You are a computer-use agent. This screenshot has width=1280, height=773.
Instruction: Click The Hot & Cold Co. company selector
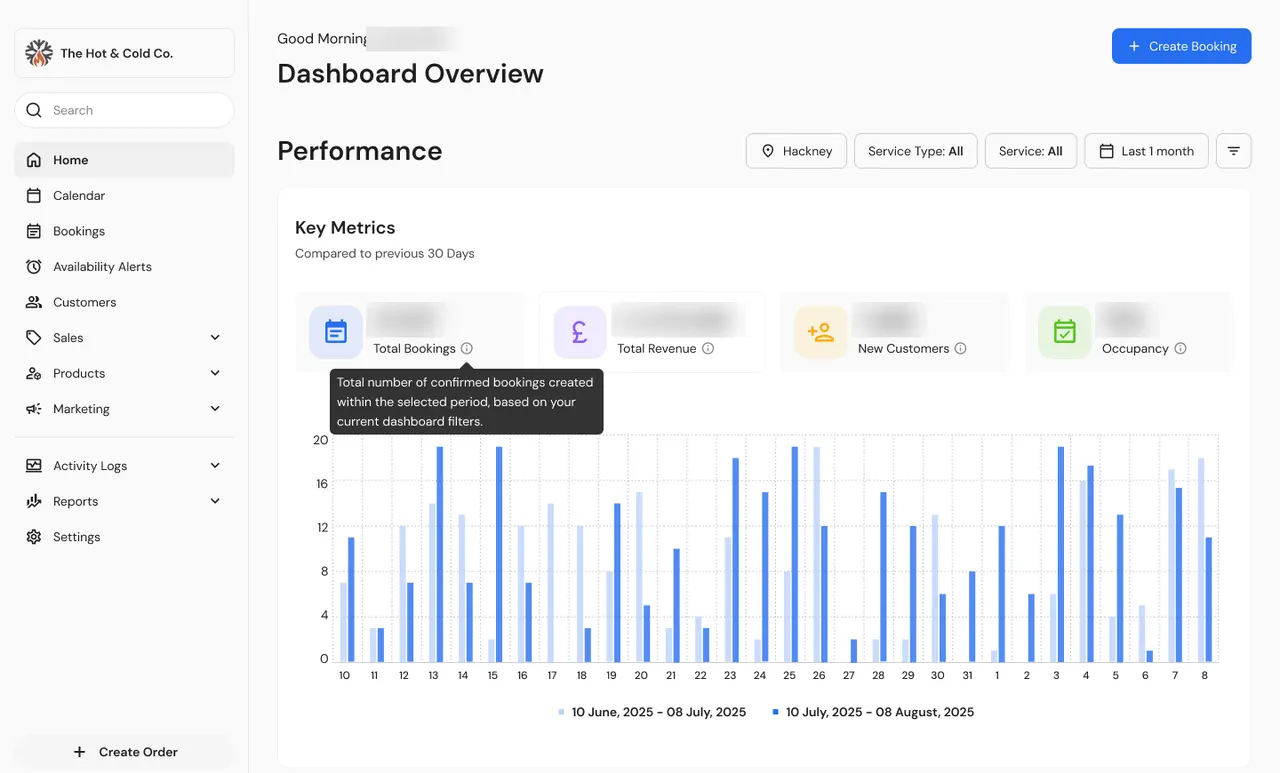point(124,53)
